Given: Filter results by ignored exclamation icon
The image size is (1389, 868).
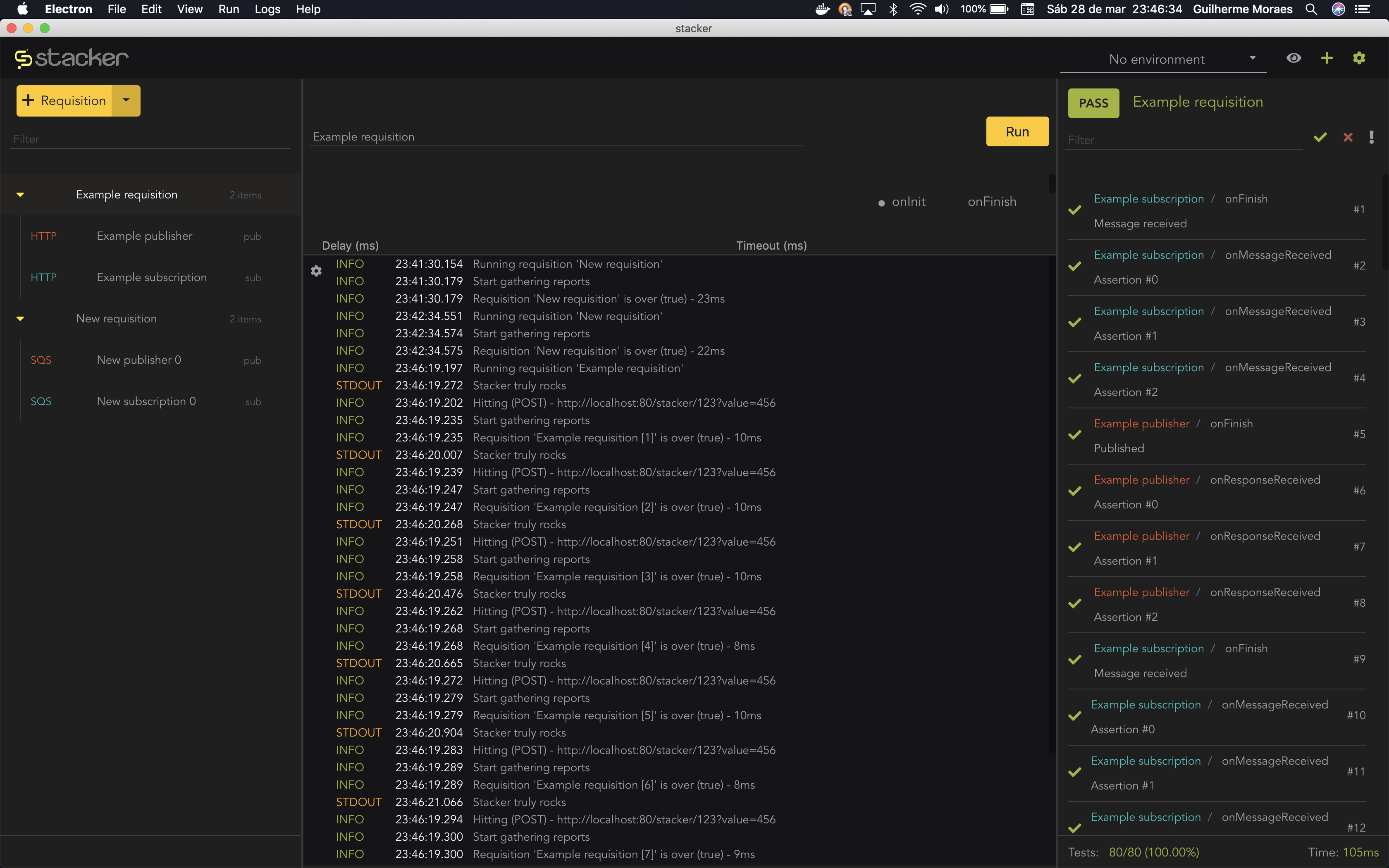Looking at the screenshot, I should click(1371, 137).
